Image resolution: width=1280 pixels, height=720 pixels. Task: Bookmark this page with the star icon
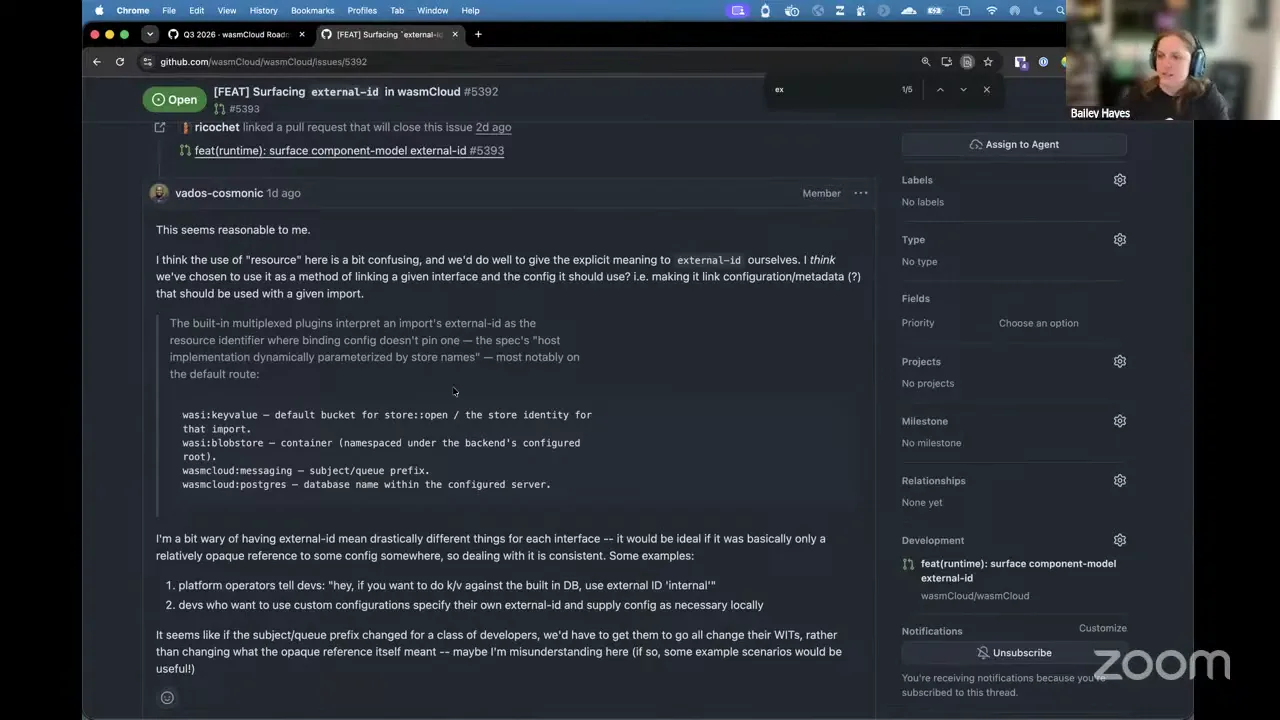coord(988,62)
